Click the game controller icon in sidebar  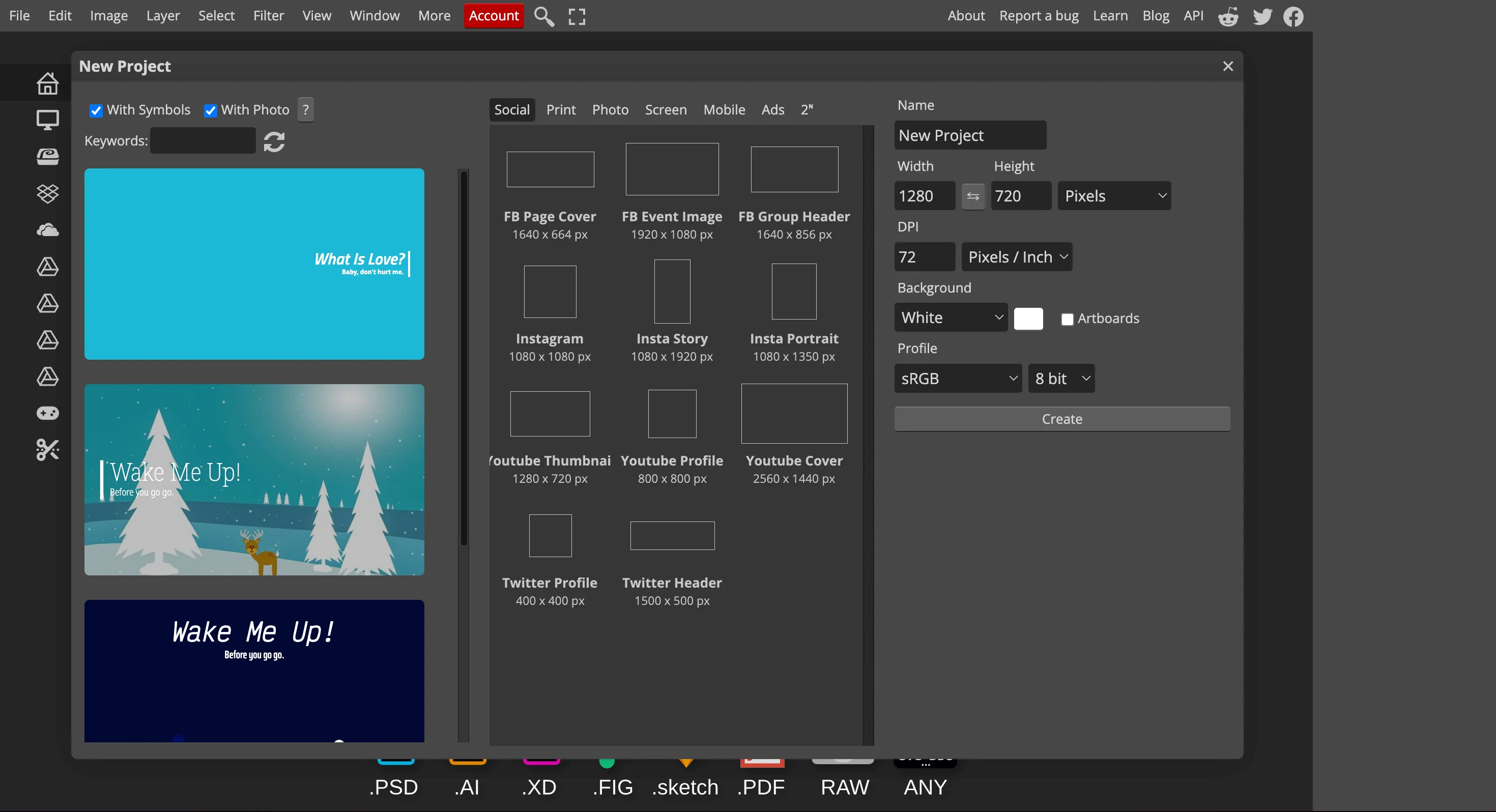point(48,413)
